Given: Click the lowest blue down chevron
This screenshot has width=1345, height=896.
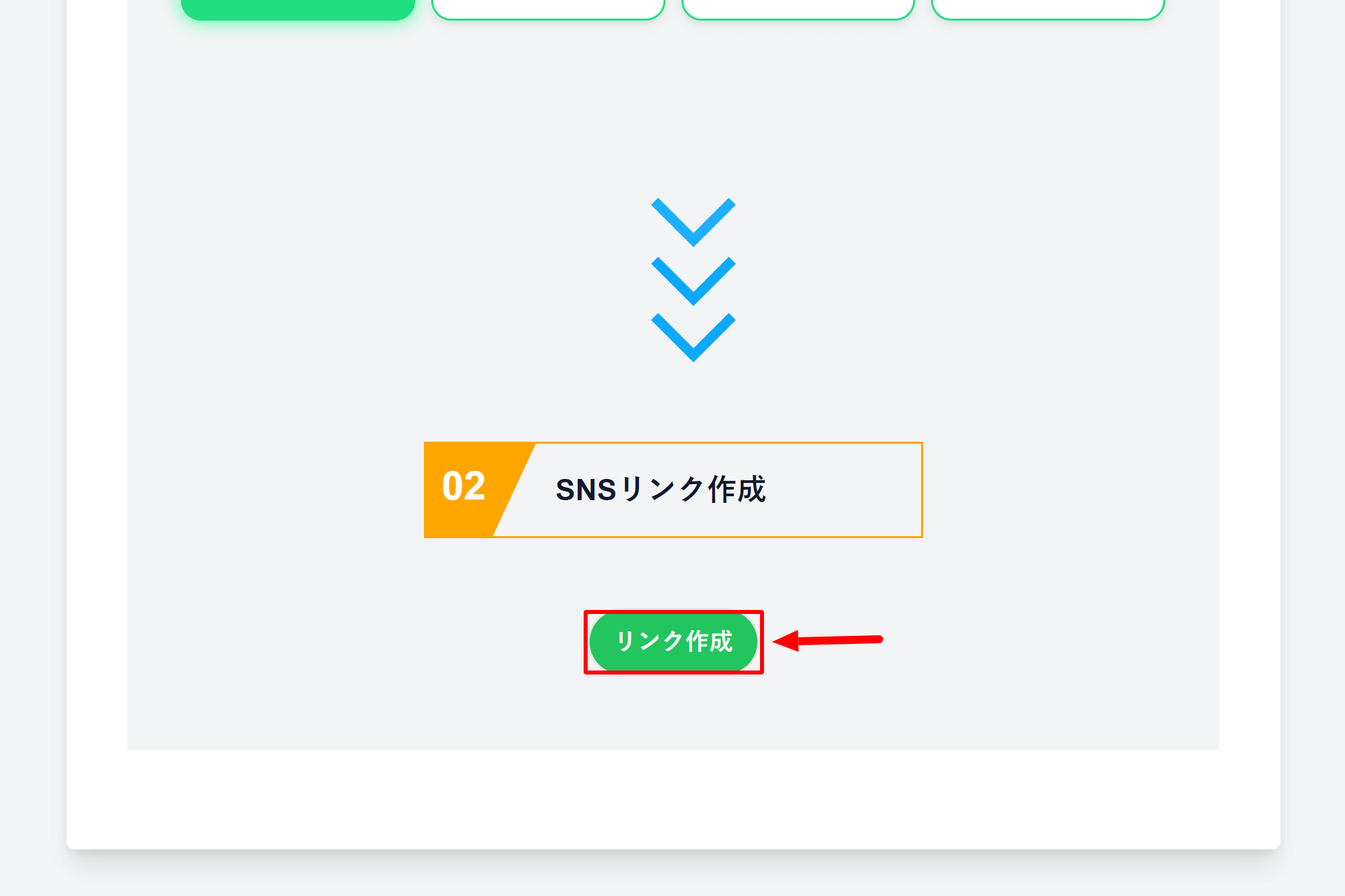Looking at the screenshot, I should 693,339.
